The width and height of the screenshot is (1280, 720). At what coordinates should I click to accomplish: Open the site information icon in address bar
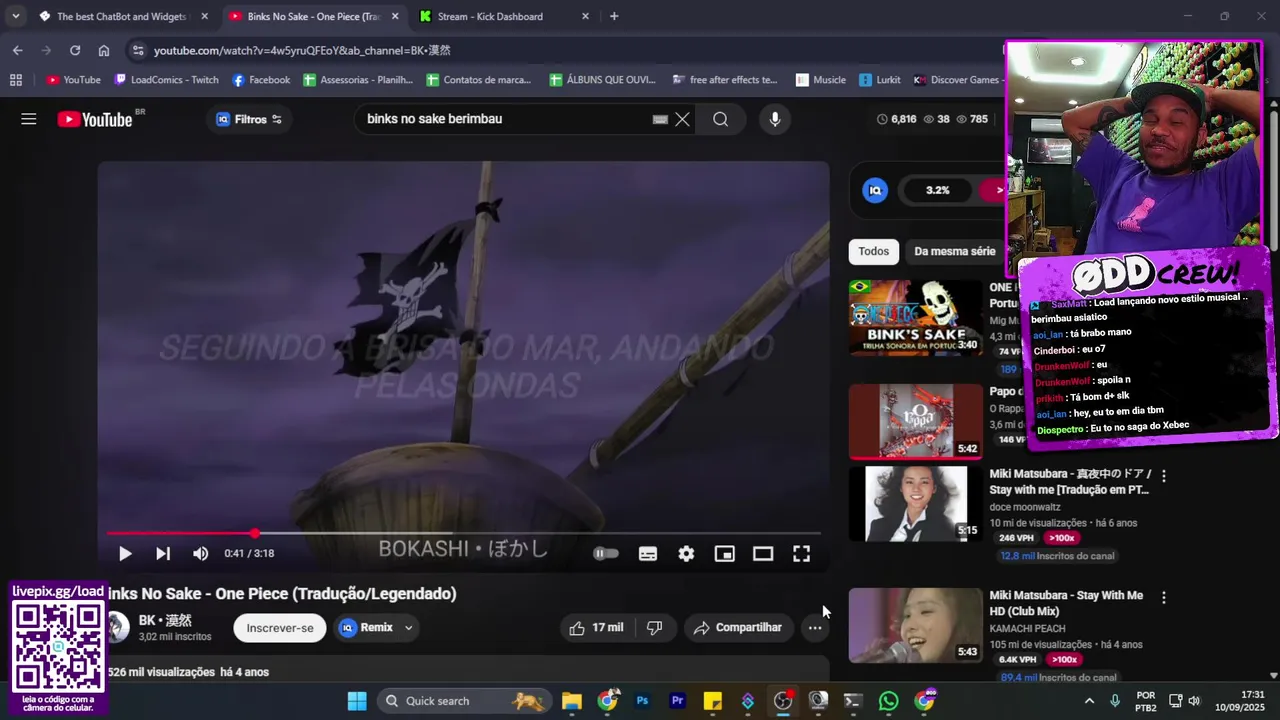137,50
